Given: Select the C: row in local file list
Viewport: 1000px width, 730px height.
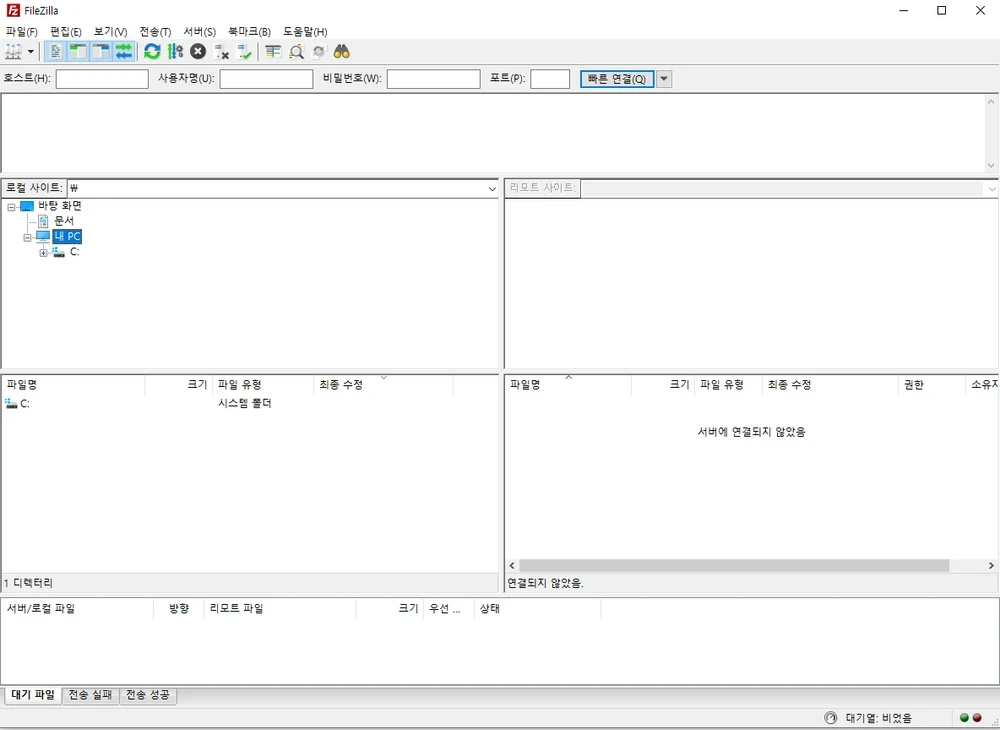Looking at the screenshot, I should (x=249, y=404).
